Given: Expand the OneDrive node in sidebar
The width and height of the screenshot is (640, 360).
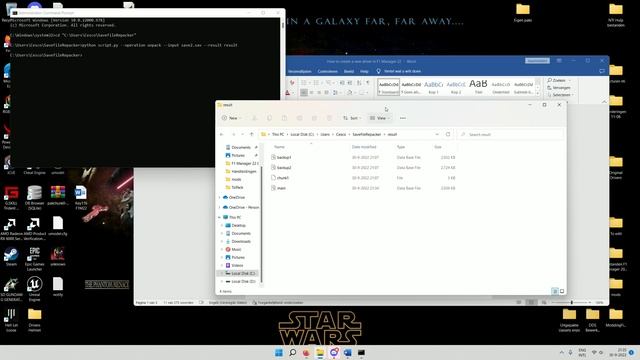Looking at the screenshot, I should (x=220, y=198).
